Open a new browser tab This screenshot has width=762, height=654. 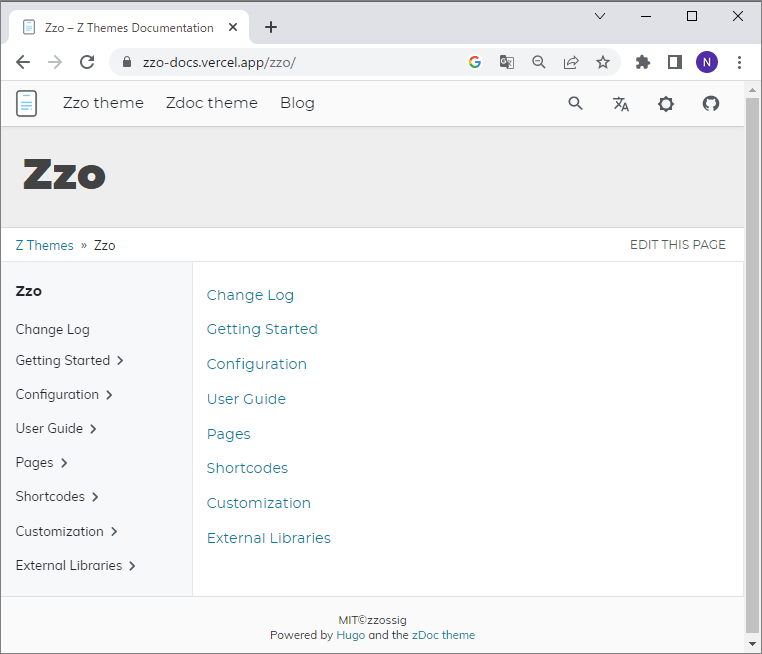click(271, 27)
